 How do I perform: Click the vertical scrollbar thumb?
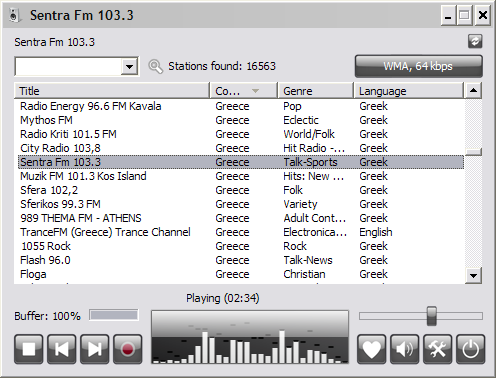pos(473,152)
